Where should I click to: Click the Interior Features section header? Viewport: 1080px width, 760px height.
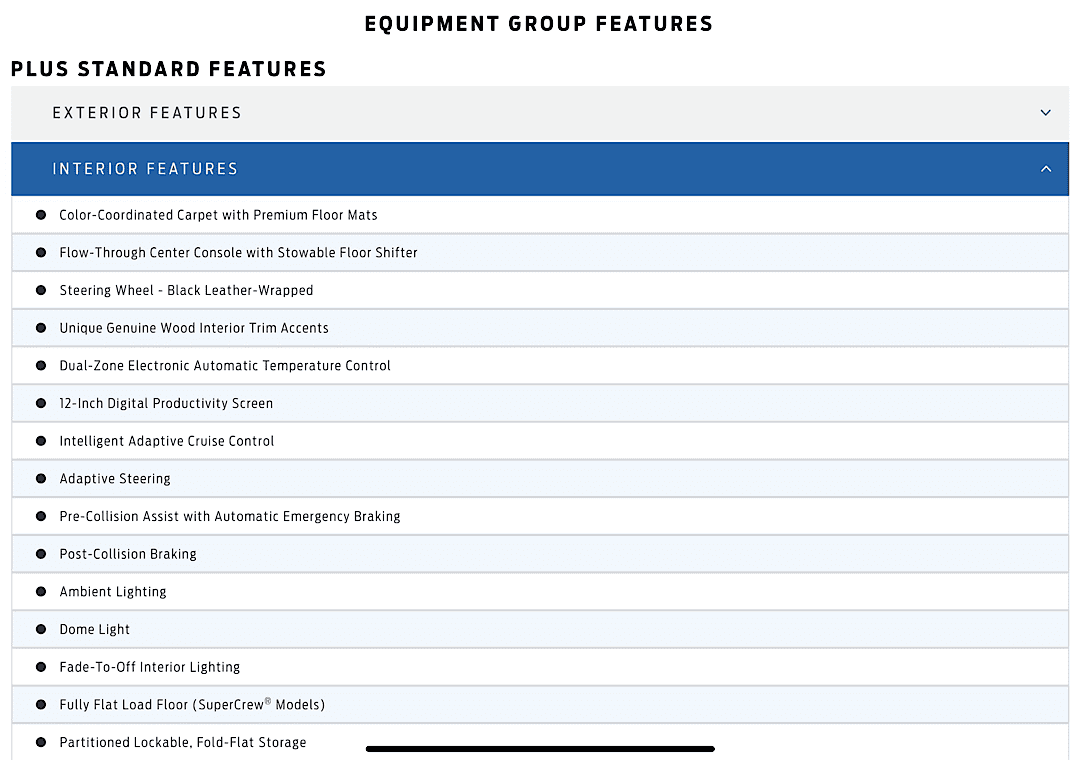pyautogui.click(x=145, y=169)
